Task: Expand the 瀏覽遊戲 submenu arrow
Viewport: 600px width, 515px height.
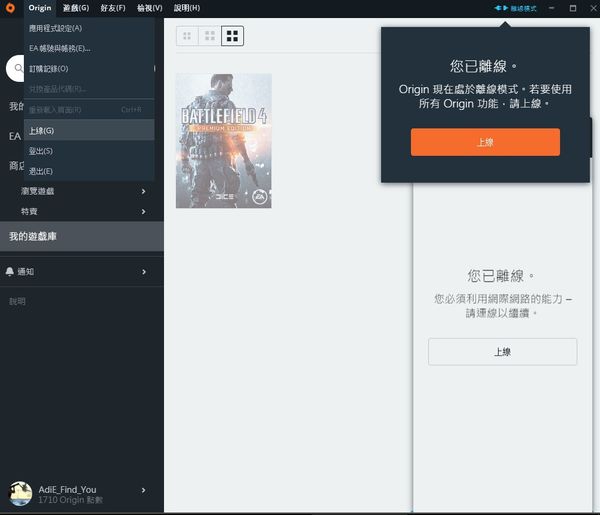Action: 143,190
